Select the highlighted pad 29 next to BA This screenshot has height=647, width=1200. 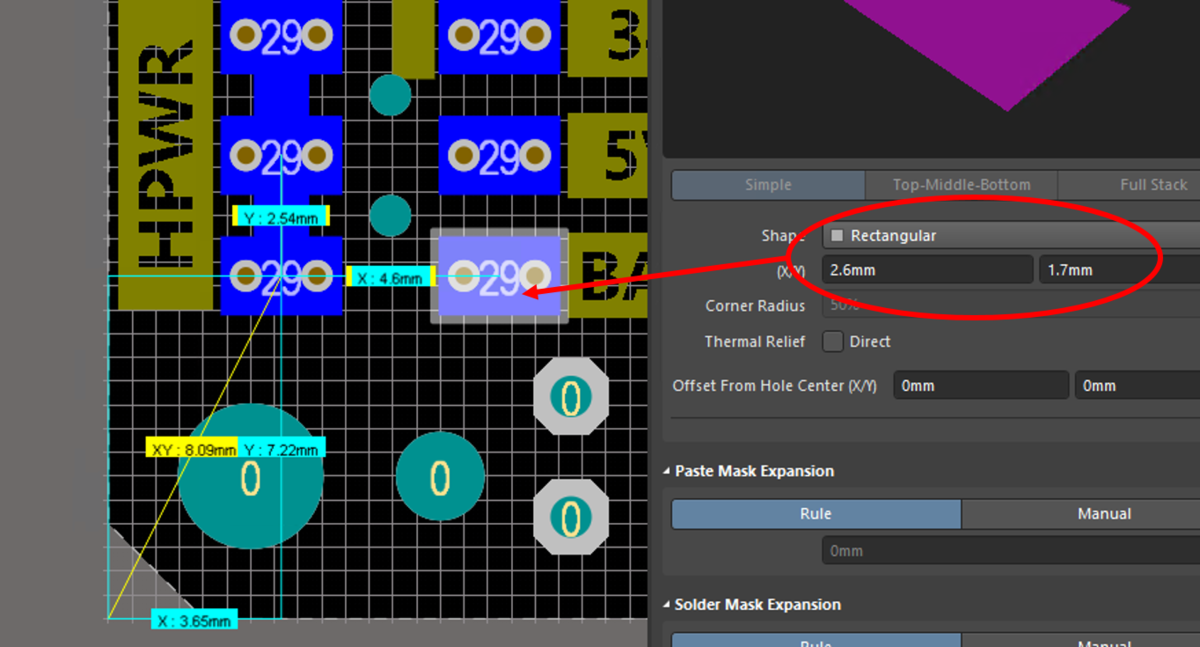coord(500,276)
